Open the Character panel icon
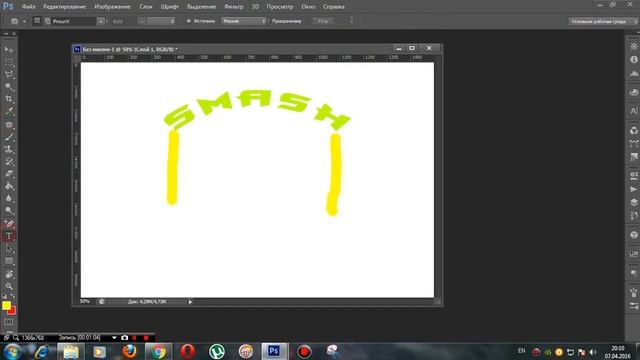Viewport: 640px width, 360px height. pos(633,111)
